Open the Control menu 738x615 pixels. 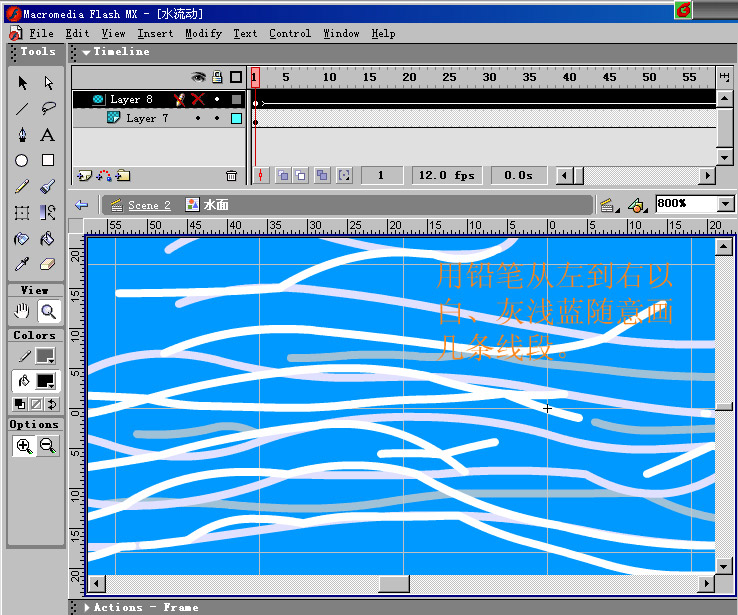(290, 34)
